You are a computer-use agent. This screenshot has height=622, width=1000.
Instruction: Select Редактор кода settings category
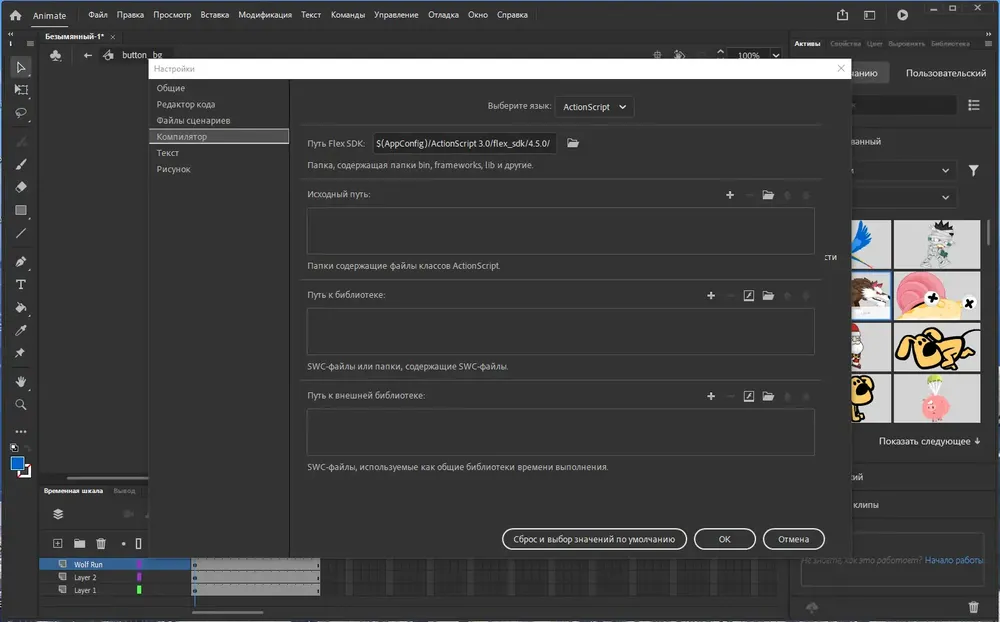[186, 104]
